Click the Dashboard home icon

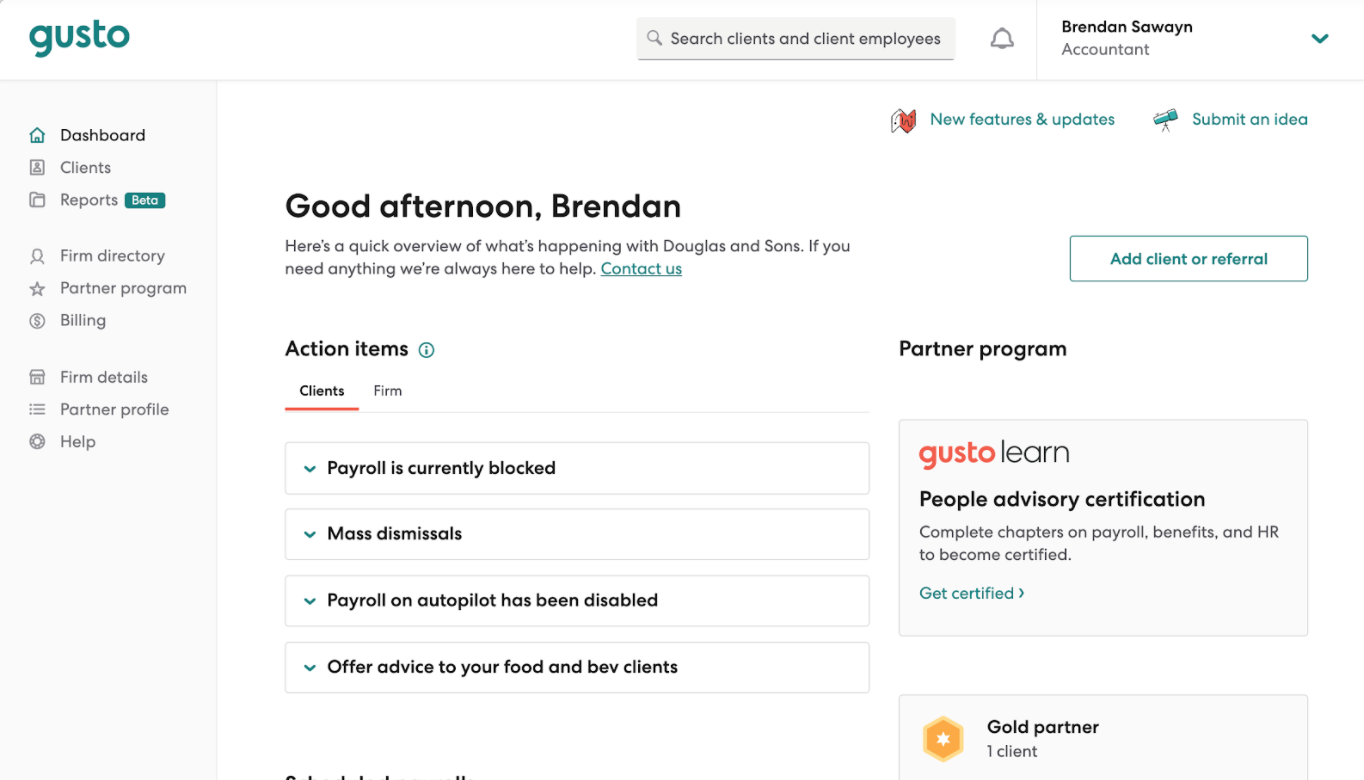[37, 135]
